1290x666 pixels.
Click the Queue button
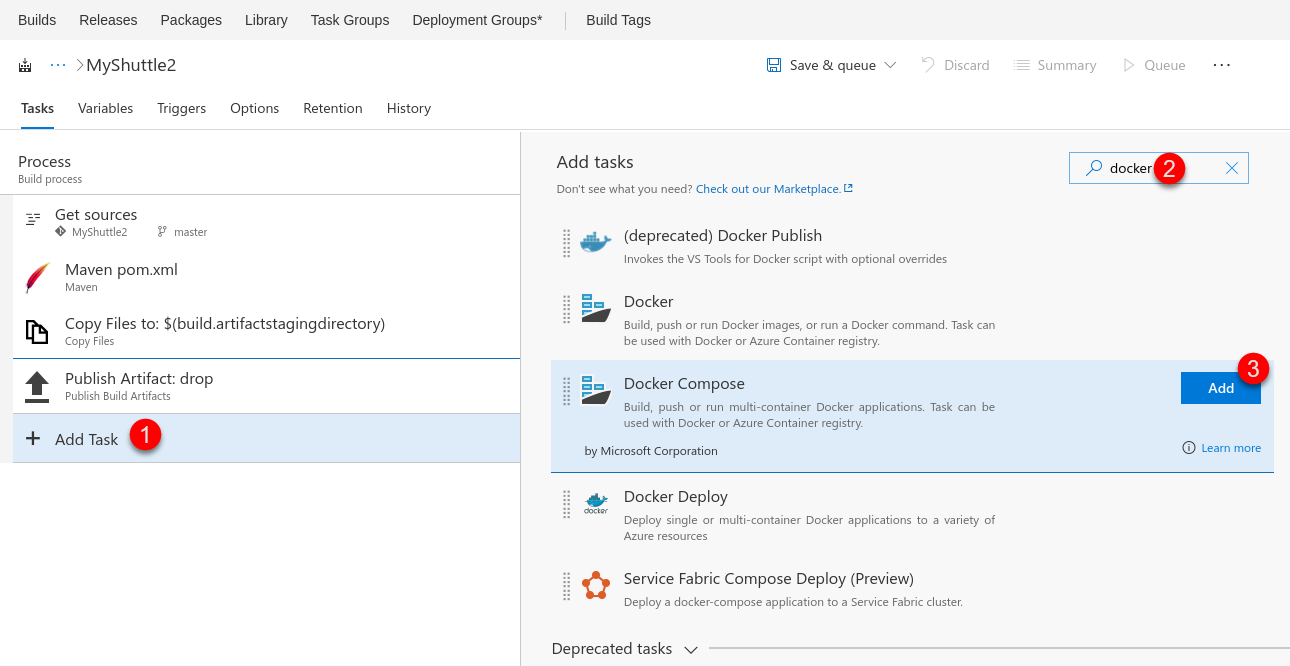[x=1154, y=65]
